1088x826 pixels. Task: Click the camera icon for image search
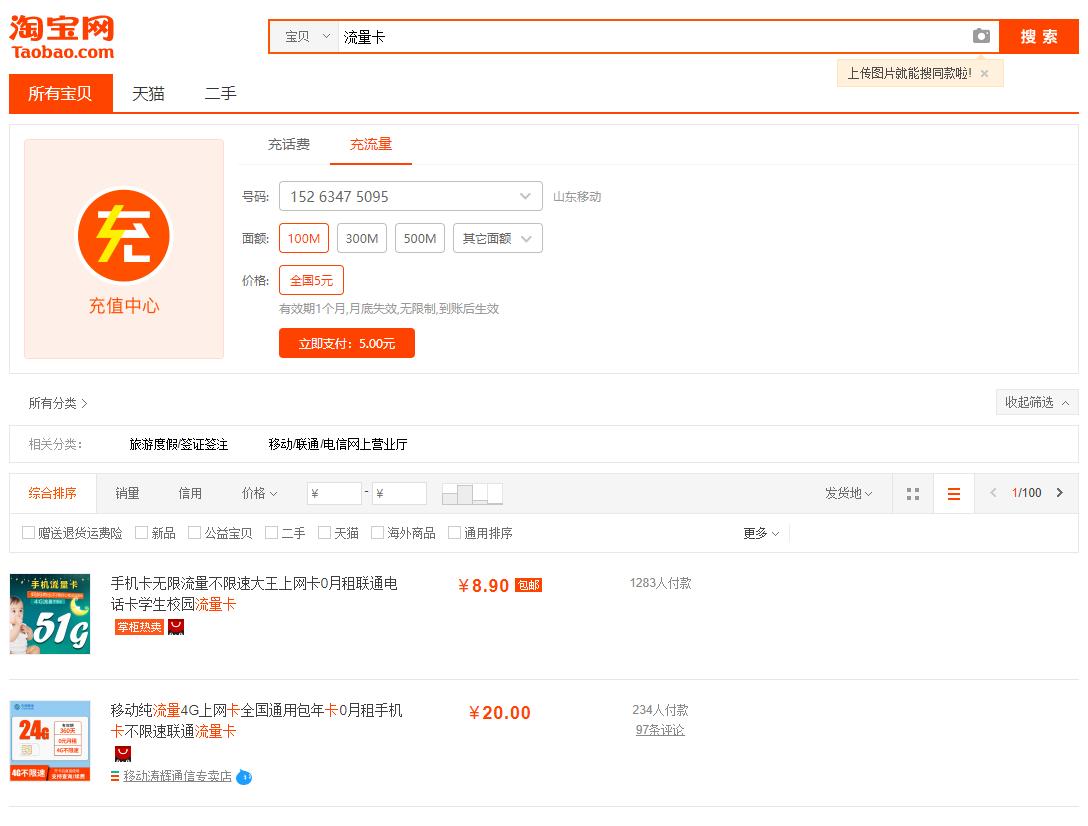(x=981, y=36)
